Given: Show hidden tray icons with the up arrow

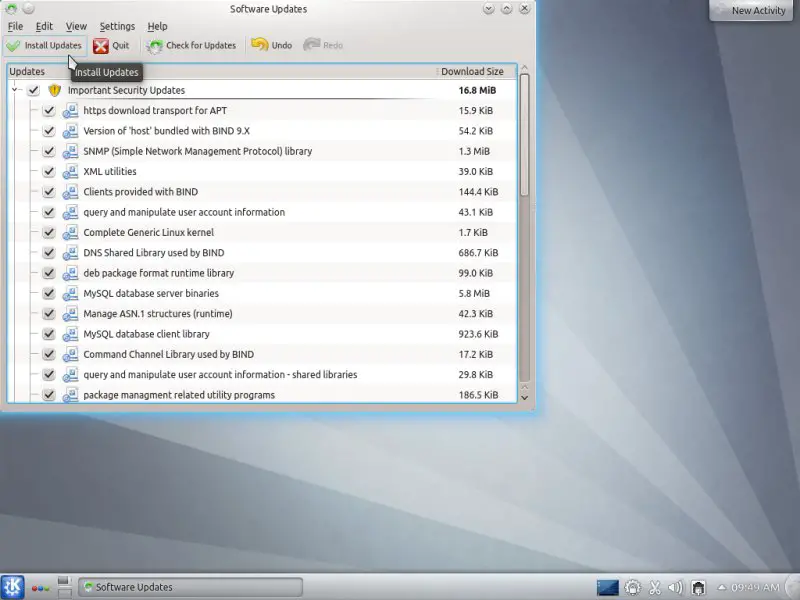Looking at the screenshot, I should (x=721, y=587).
